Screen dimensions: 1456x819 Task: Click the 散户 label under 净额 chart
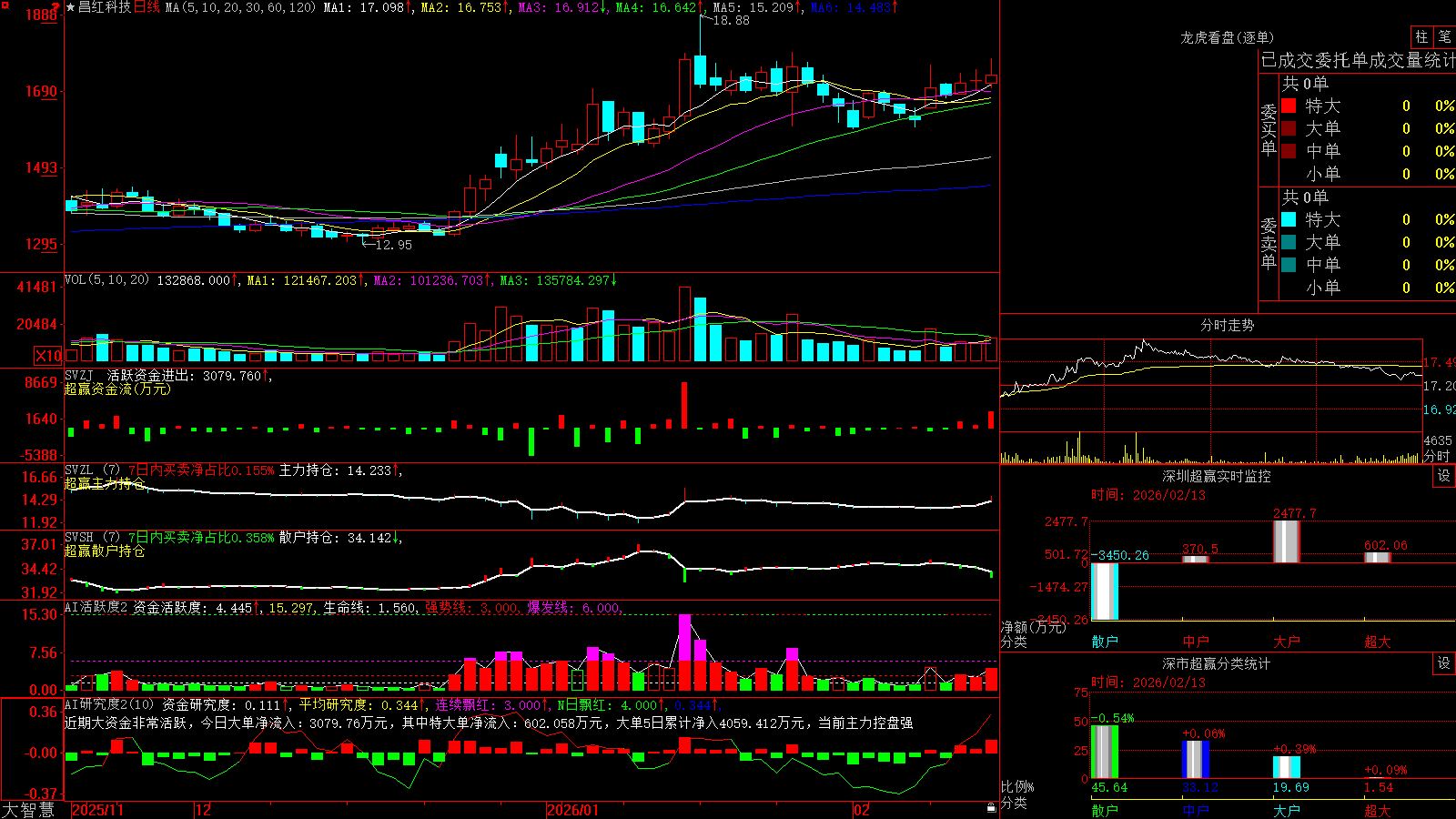click(x=1105, y=642)
